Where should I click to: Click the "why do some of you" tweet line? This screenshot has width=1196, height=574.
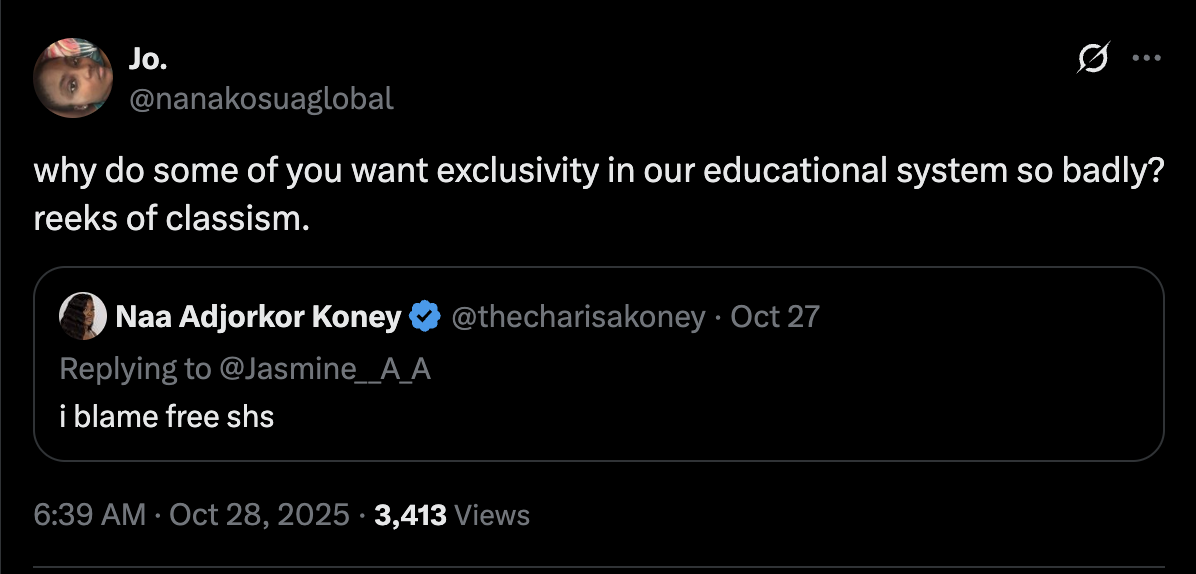click(x=596, y=172)
